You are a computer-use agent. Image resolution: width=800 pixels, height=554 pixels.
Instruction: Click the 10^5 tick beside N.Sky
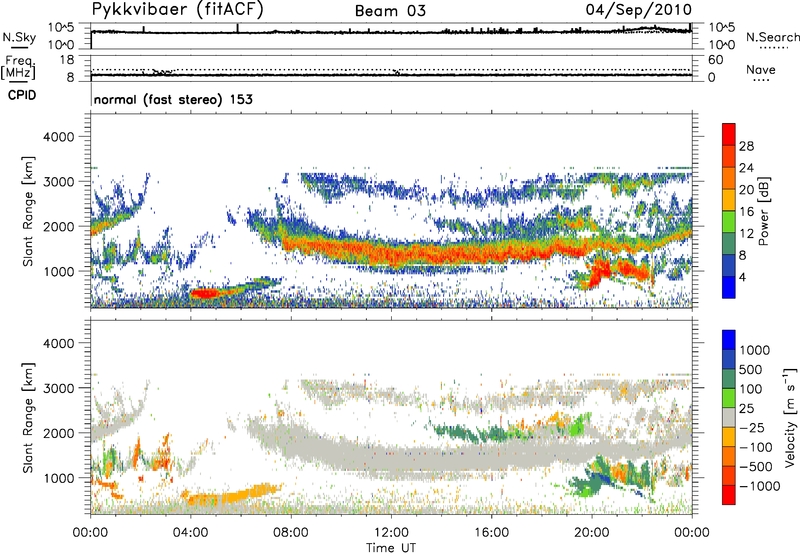(61, 27)
